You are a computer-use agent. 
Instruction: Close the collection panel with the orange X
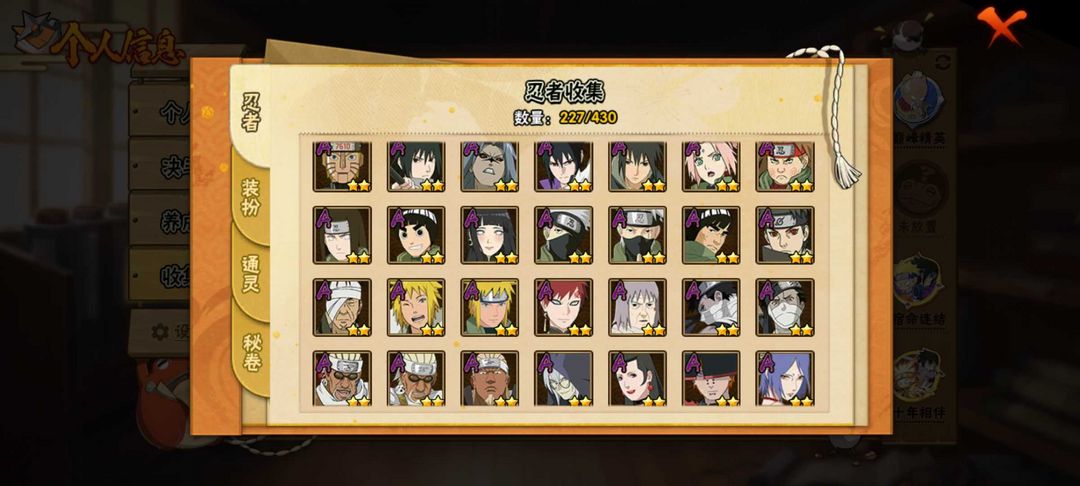point(1001,25)
